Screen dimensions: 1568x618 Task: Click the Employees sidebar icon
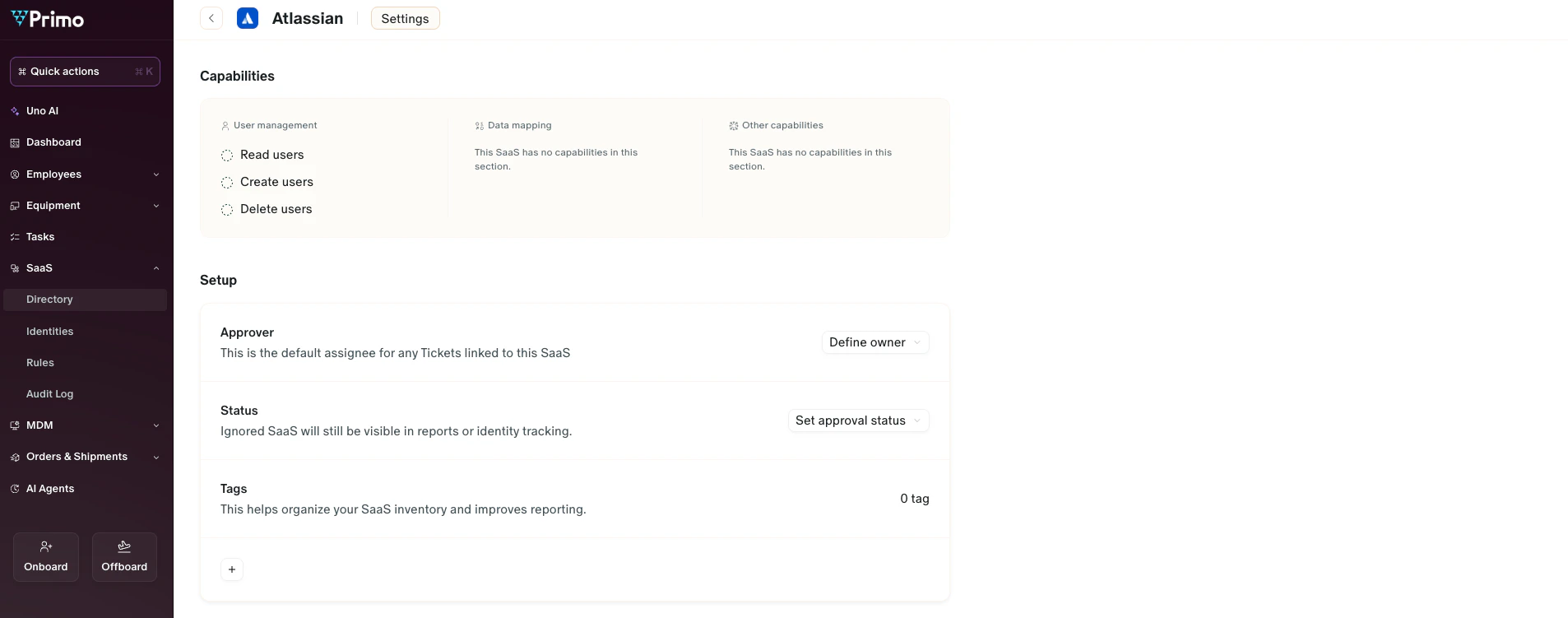click(x=15, y=174)
